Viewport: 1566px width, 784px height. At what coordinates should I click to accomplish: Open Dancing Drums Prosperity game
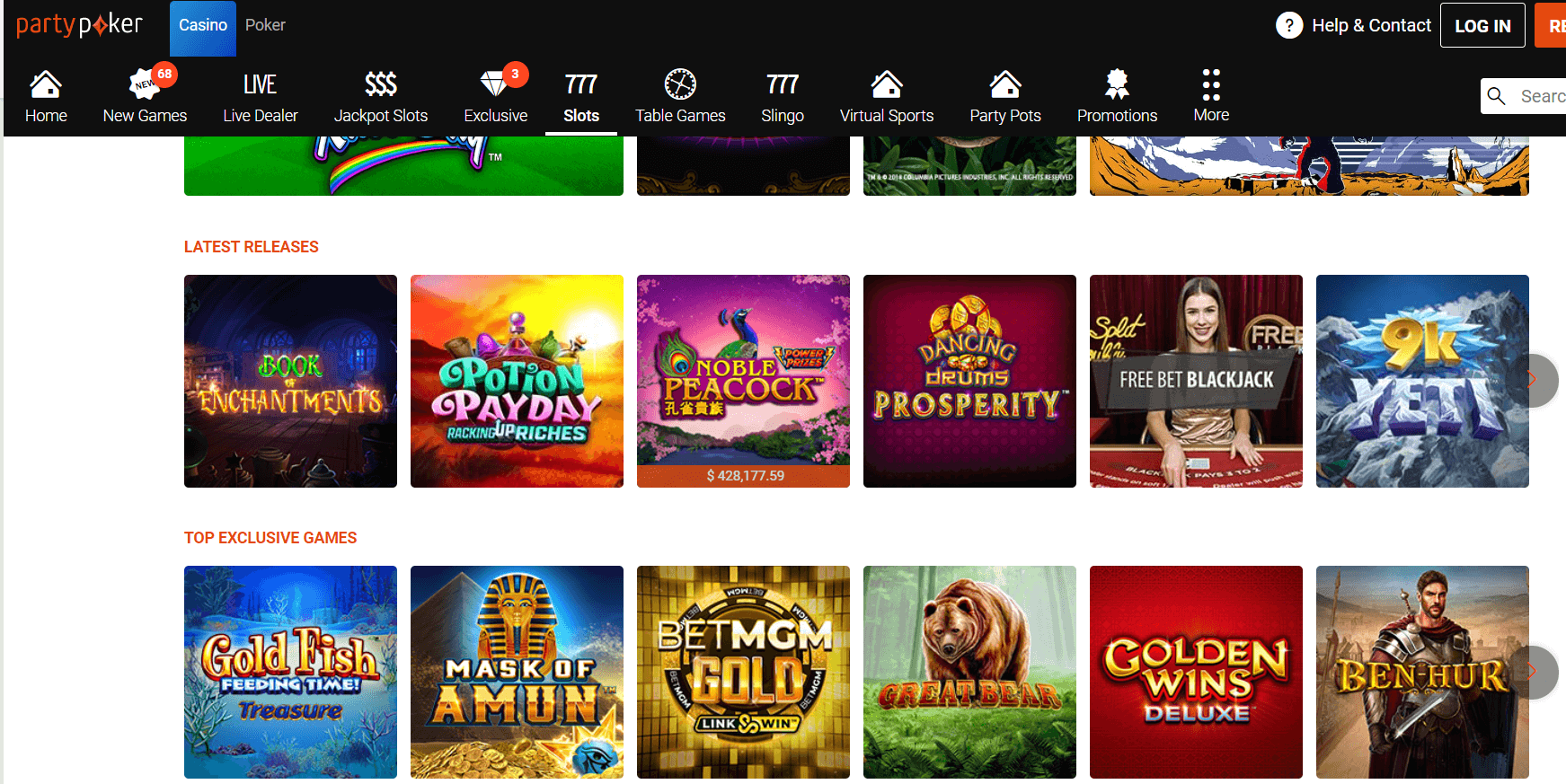pos(969,381)
